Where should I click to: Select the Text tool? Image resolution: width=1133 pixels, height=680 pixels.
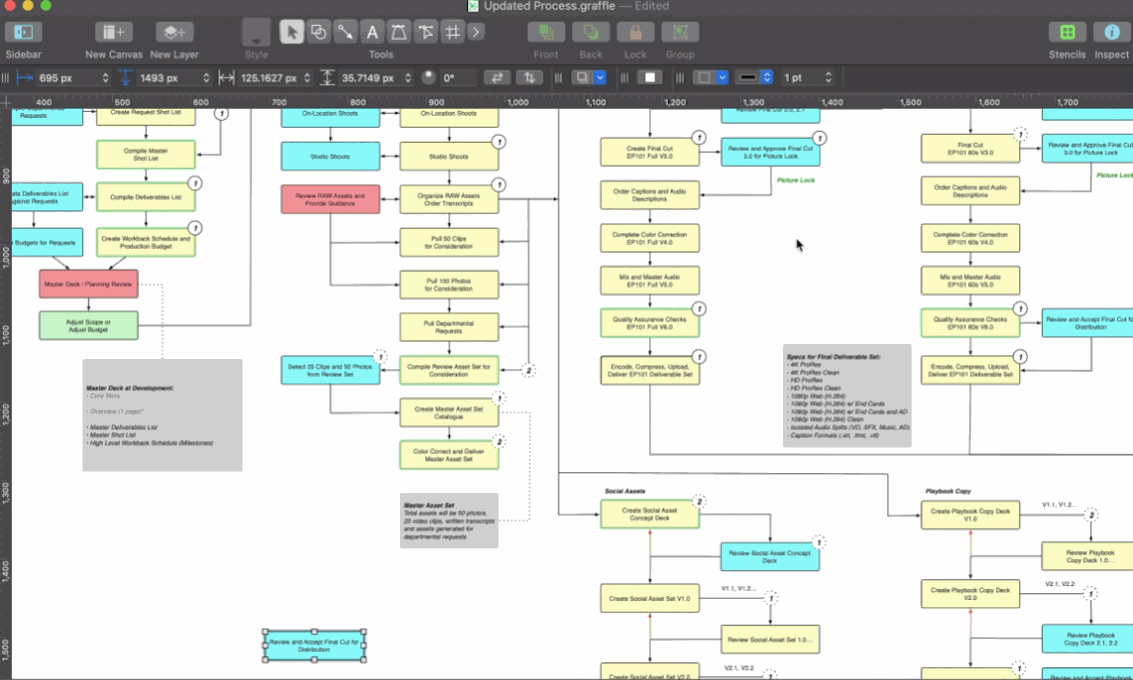372,32
